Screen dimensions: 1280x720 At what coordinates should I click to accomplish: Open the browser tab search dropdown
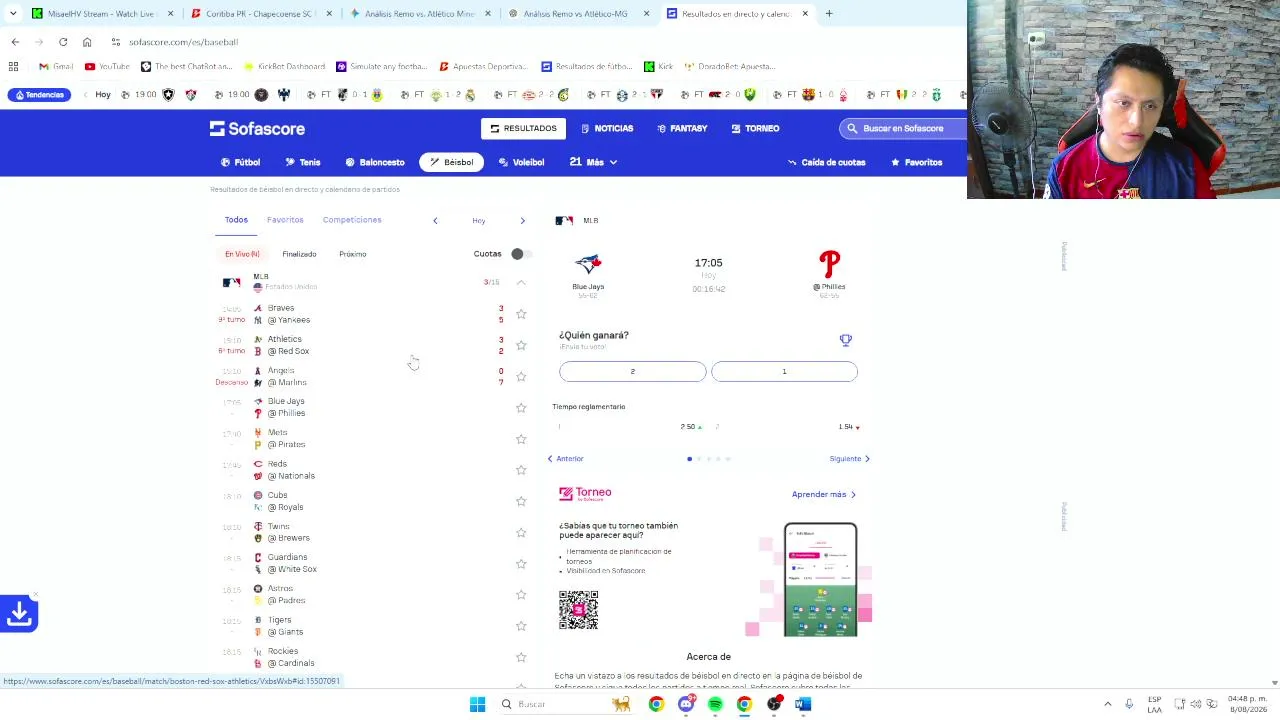pyautogui.click(x=13, y=14)
